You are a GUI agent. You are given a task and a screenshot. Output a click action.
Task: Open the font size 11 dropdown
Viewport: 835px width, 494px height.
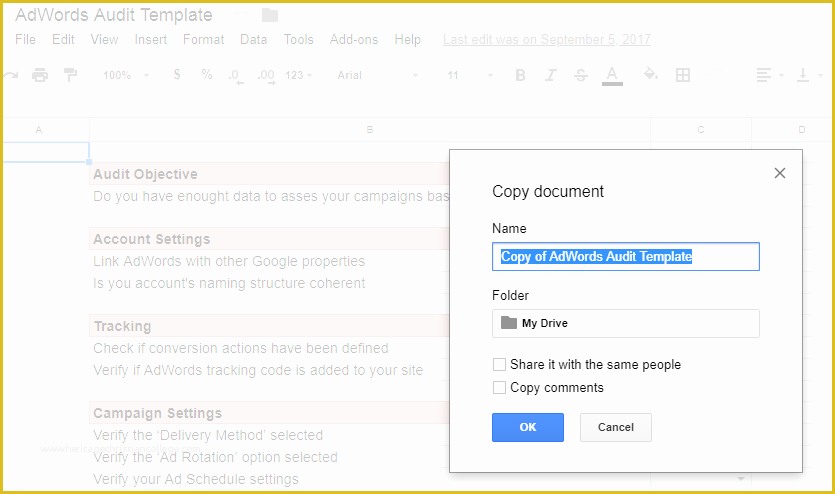(x=470, y=75)
